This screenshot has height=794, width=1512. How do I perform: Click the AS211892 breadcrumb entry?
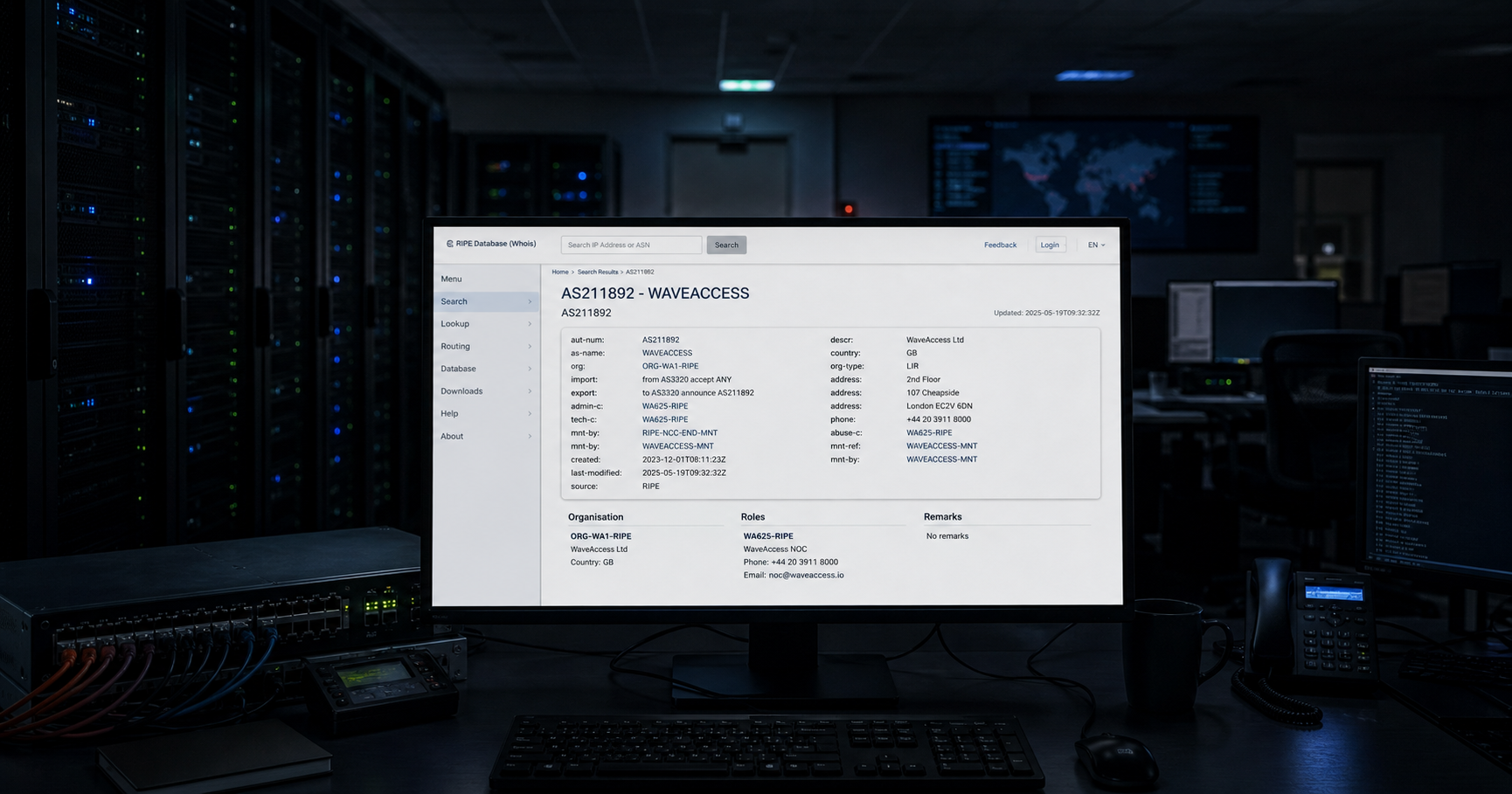640,272
